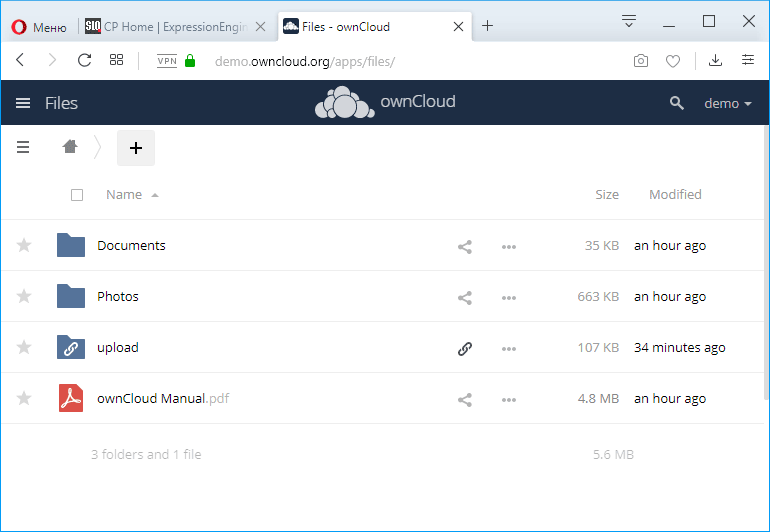Screen dimensions: 770x532
Task: Open more actions for Photos folder
Action: pos(509,298)
